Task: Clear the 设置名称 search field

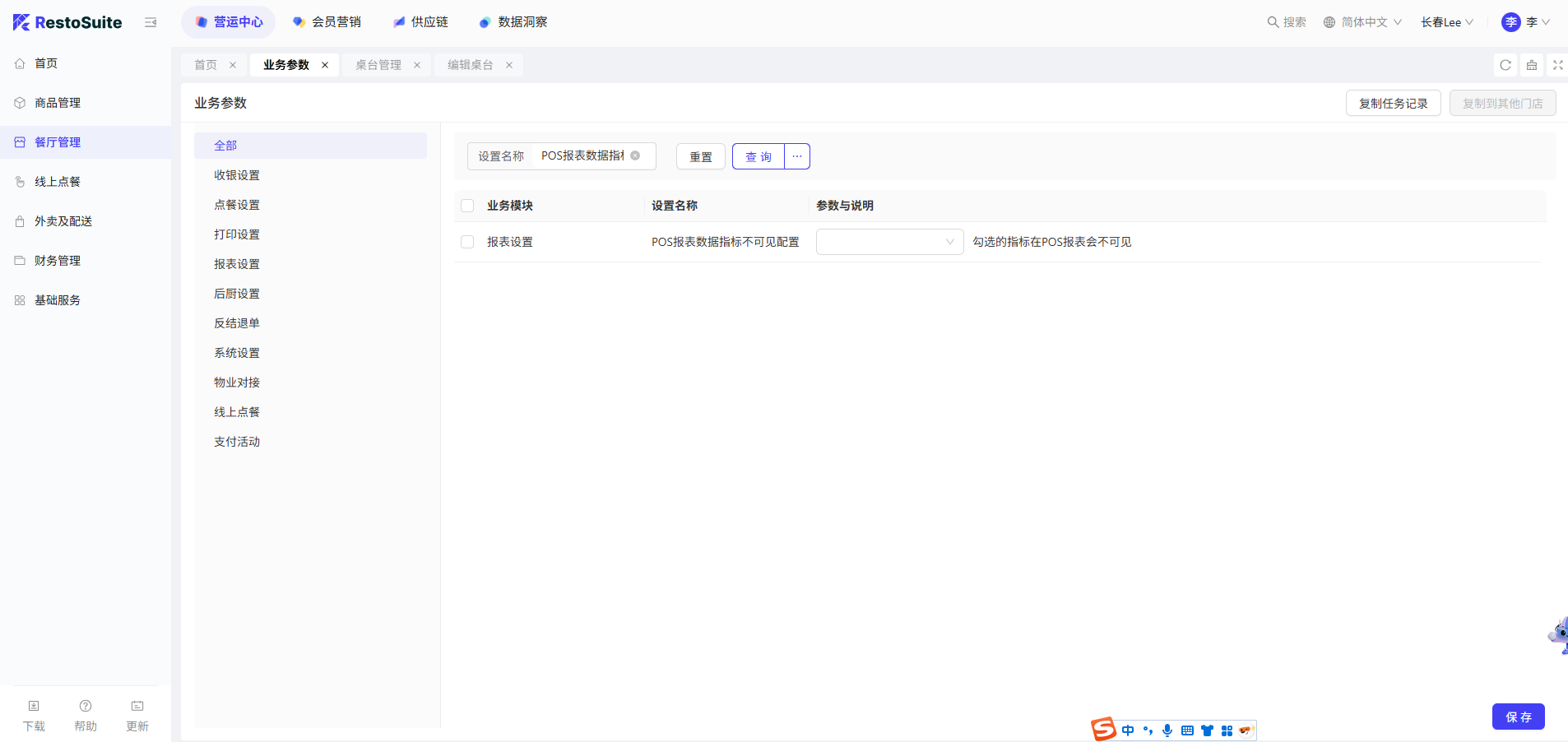Action: tap(635, 155)
